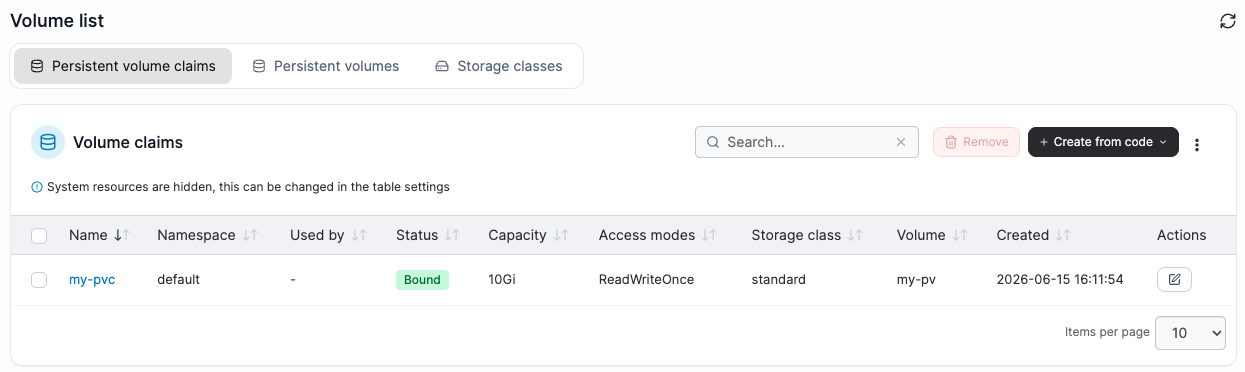Edit the my-pvc claim via action icon
This screenshot has width=1245, height=372.
coord(1174,280)
